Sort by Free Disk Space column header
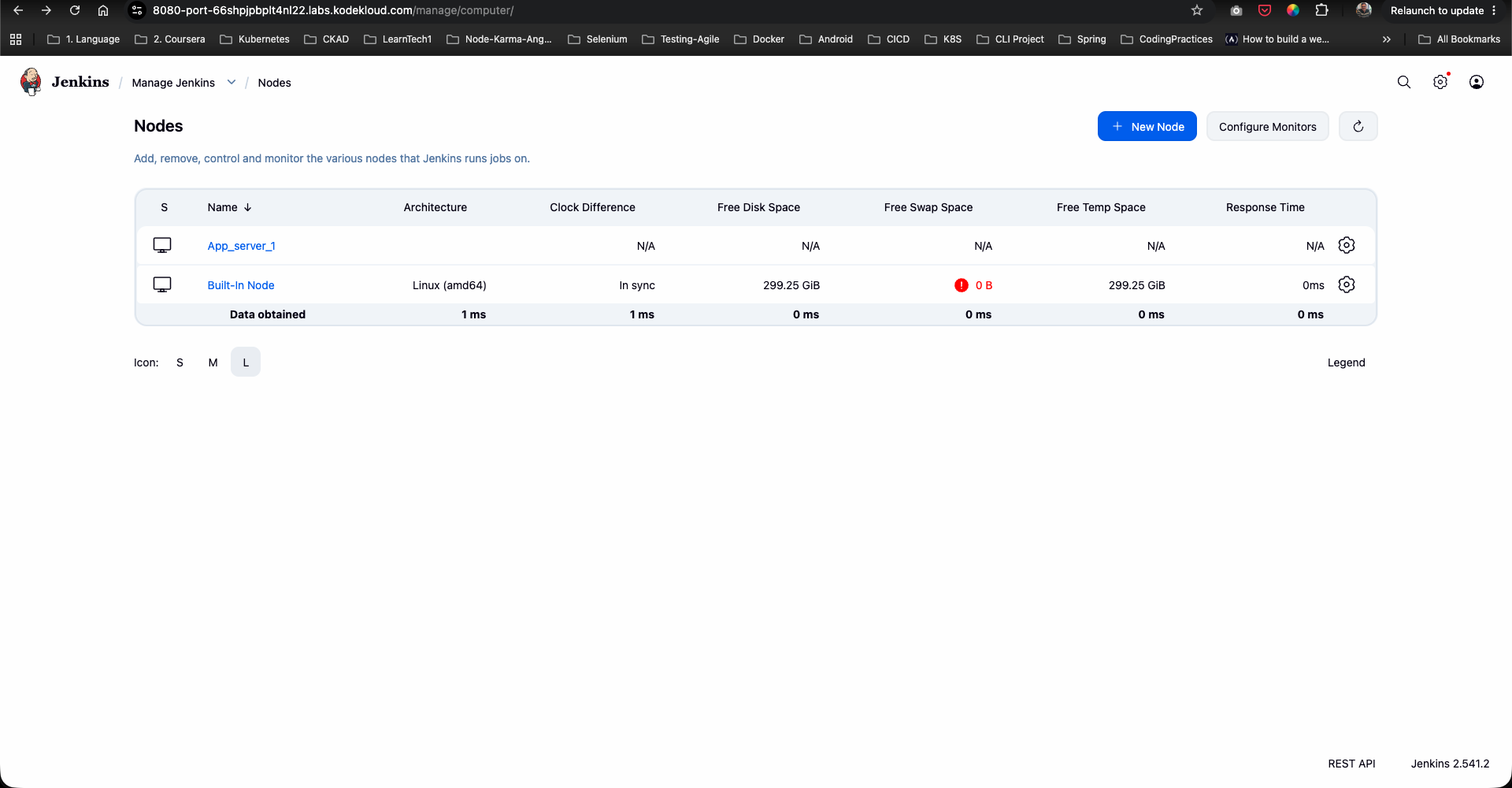The width and height of the screenshot is (1512, 788). 758,207
